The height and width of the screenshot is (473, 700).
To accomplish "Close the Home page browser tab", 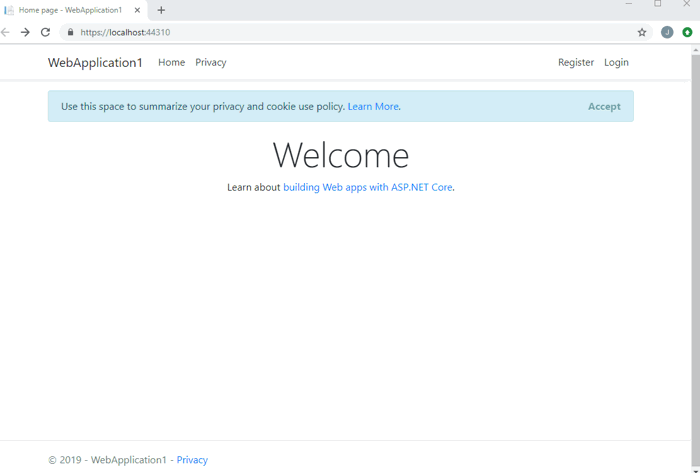I will click(x=138, y=10).
